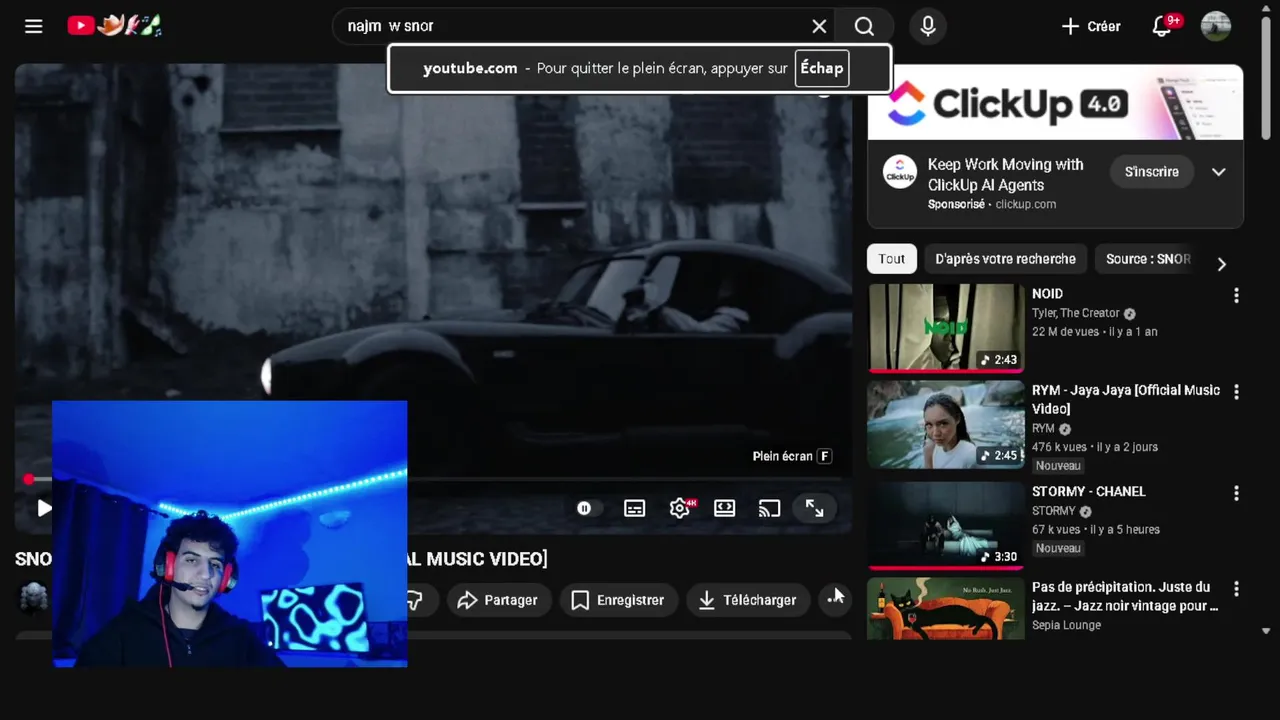The height and width of the screenshot is (720, 1280).
Task: Cast video to a TV
Action: (x=769, y=508)
